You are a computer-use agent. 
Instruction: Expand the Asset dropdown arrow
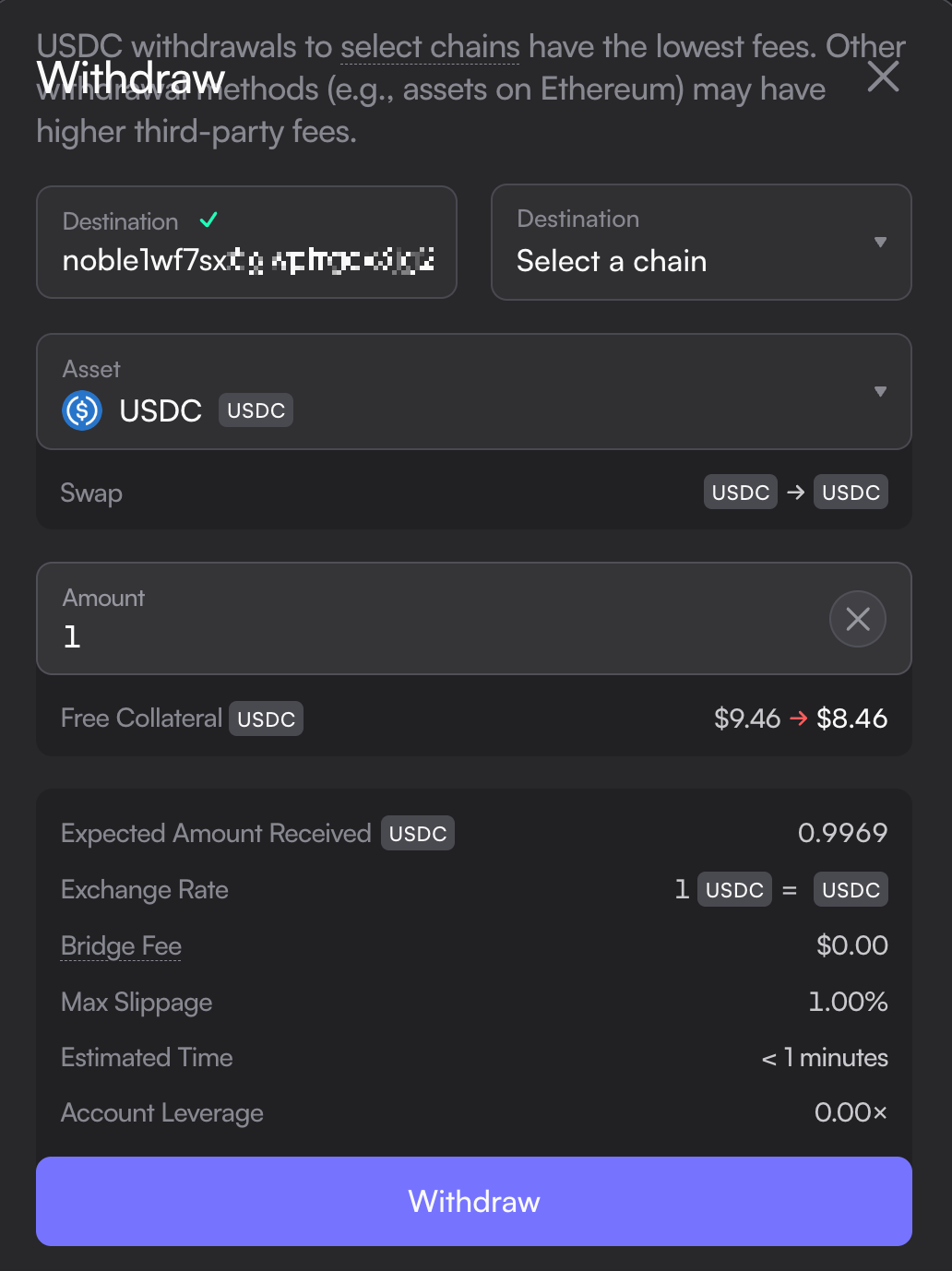[x=881, y=391]
